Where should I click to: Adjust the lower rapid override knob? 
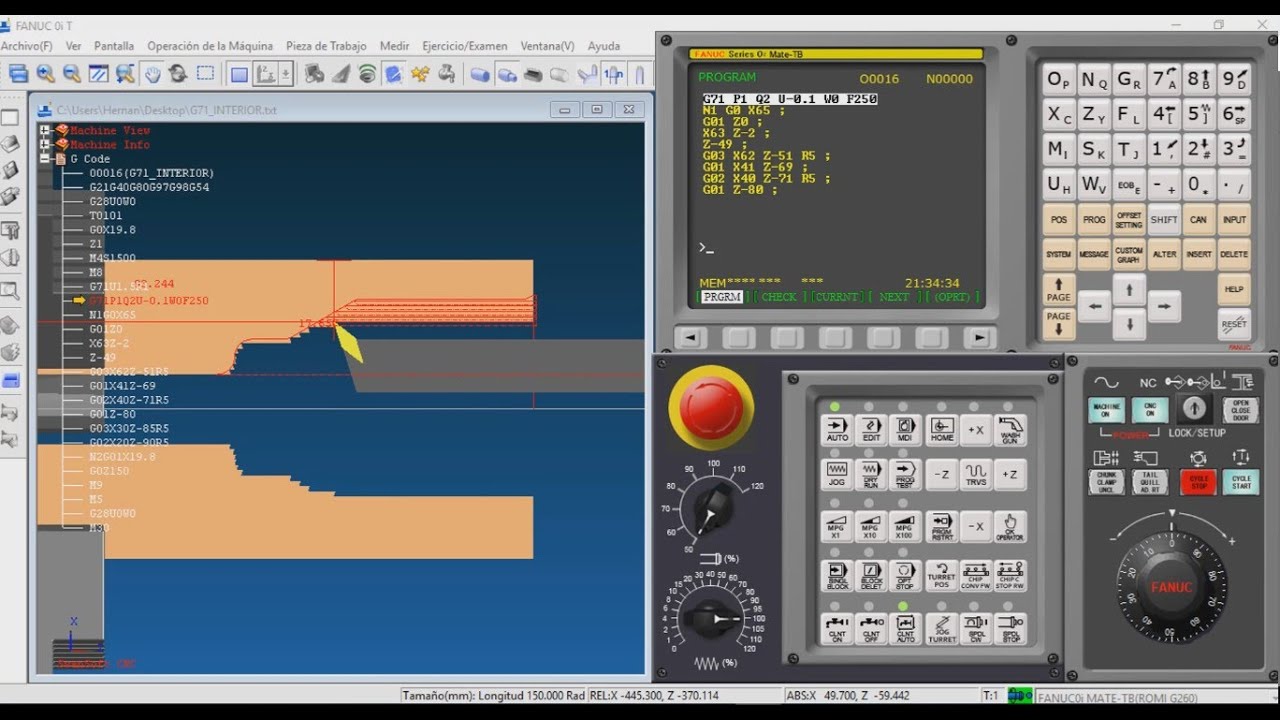coord(712,619)
